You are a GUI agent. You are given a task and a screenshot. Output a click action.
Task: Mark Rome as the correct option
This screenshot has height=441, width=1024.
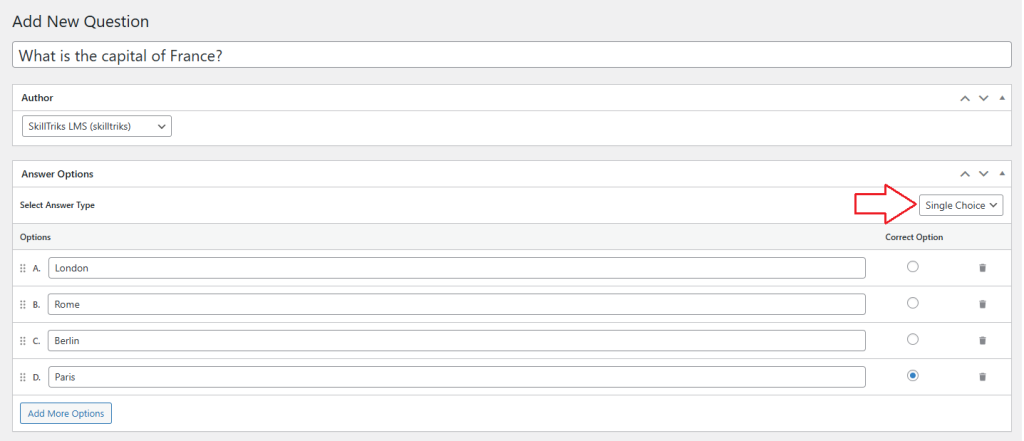point(912,303)
